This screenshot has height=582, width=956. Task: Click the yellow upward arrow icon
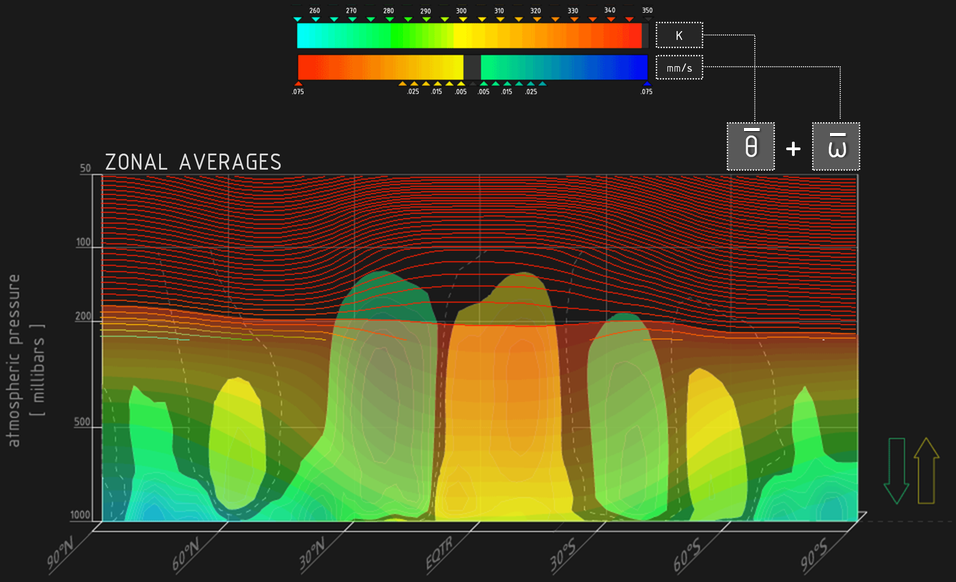(926, 470)
